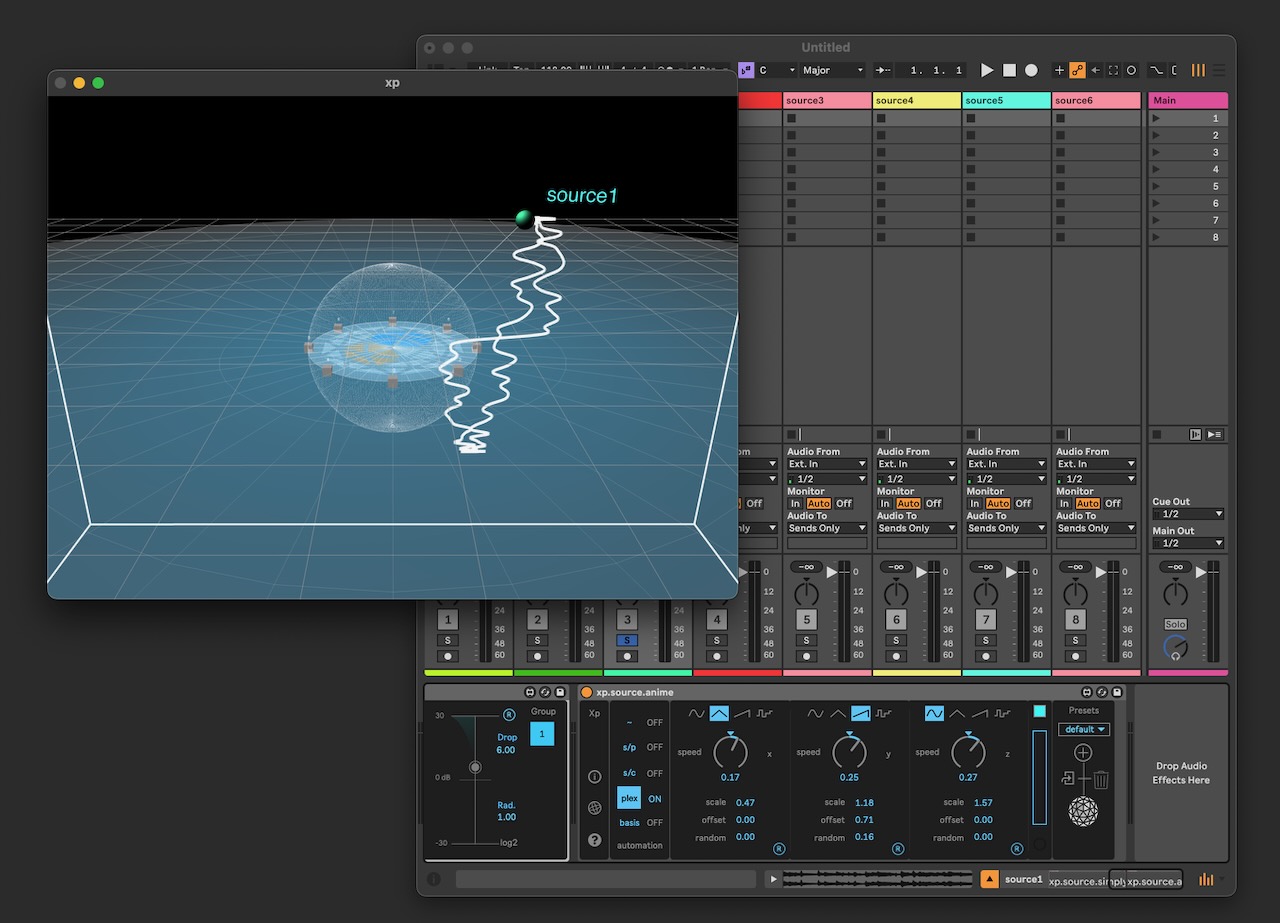This screenshot has height=923, width=1280.
Task: Click the question mark help icon
Action: point(595,840)
